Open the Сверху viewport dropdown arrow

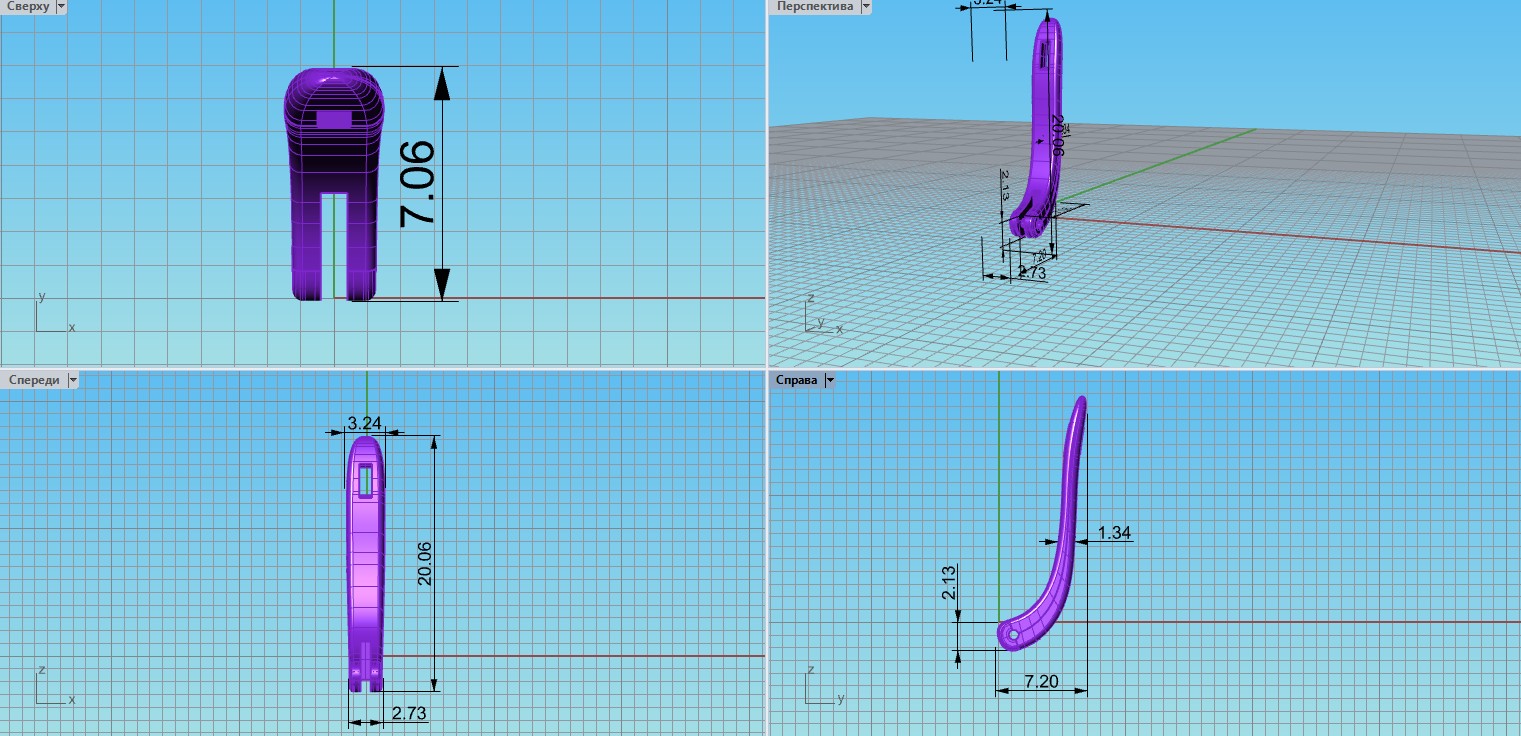[x=61, y=7]
